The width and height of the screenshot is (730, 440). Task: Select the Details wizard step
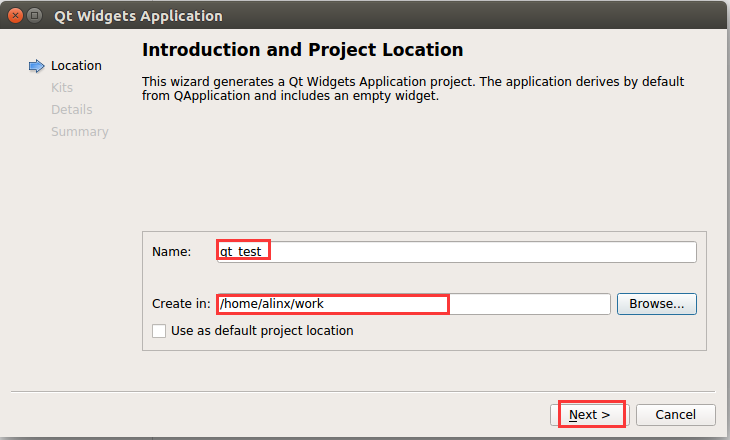72,110
